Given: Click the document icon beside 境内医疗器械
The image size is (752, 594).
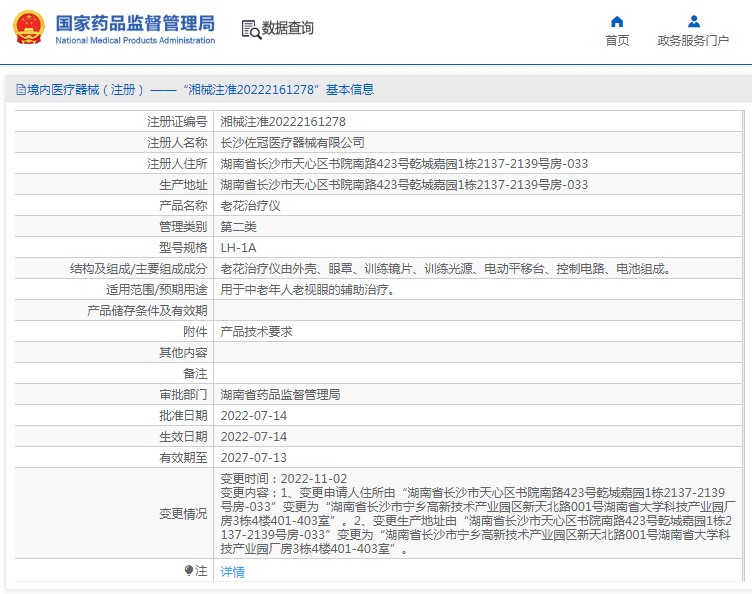Looking at the screenshot, I should (x=20, y=90).
